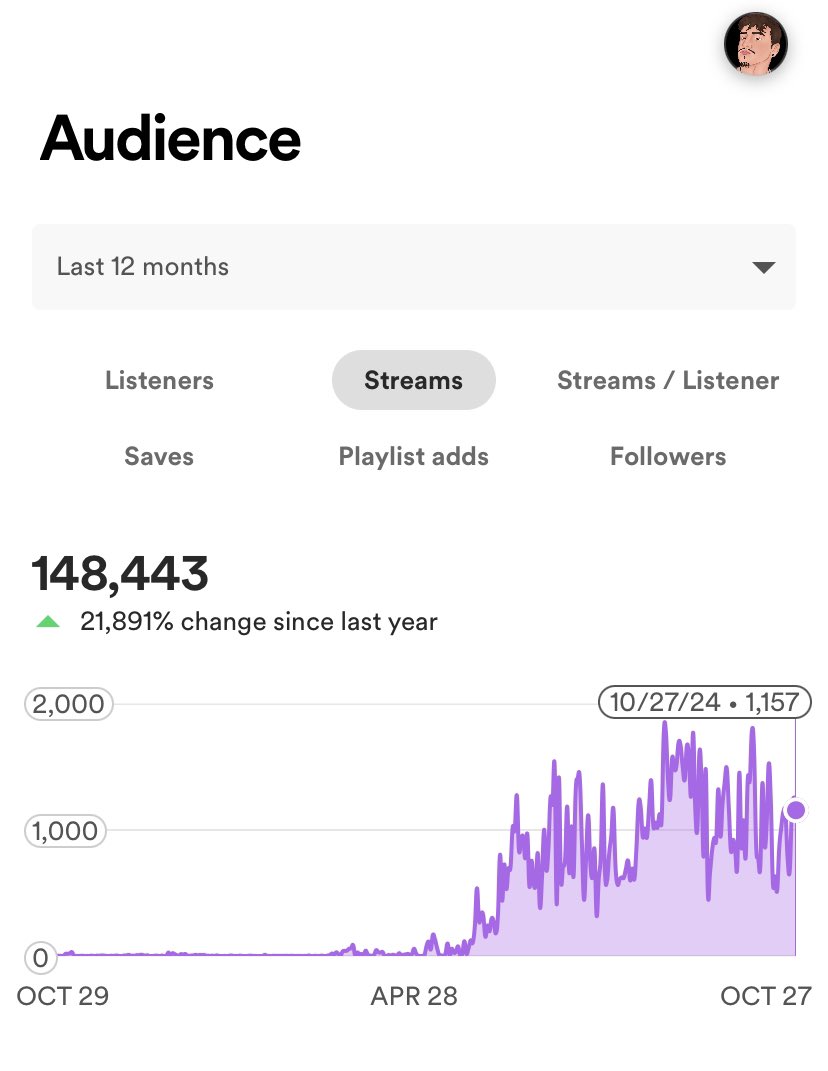Open the profile avatar menu
828x1071 pixels.
756,44
